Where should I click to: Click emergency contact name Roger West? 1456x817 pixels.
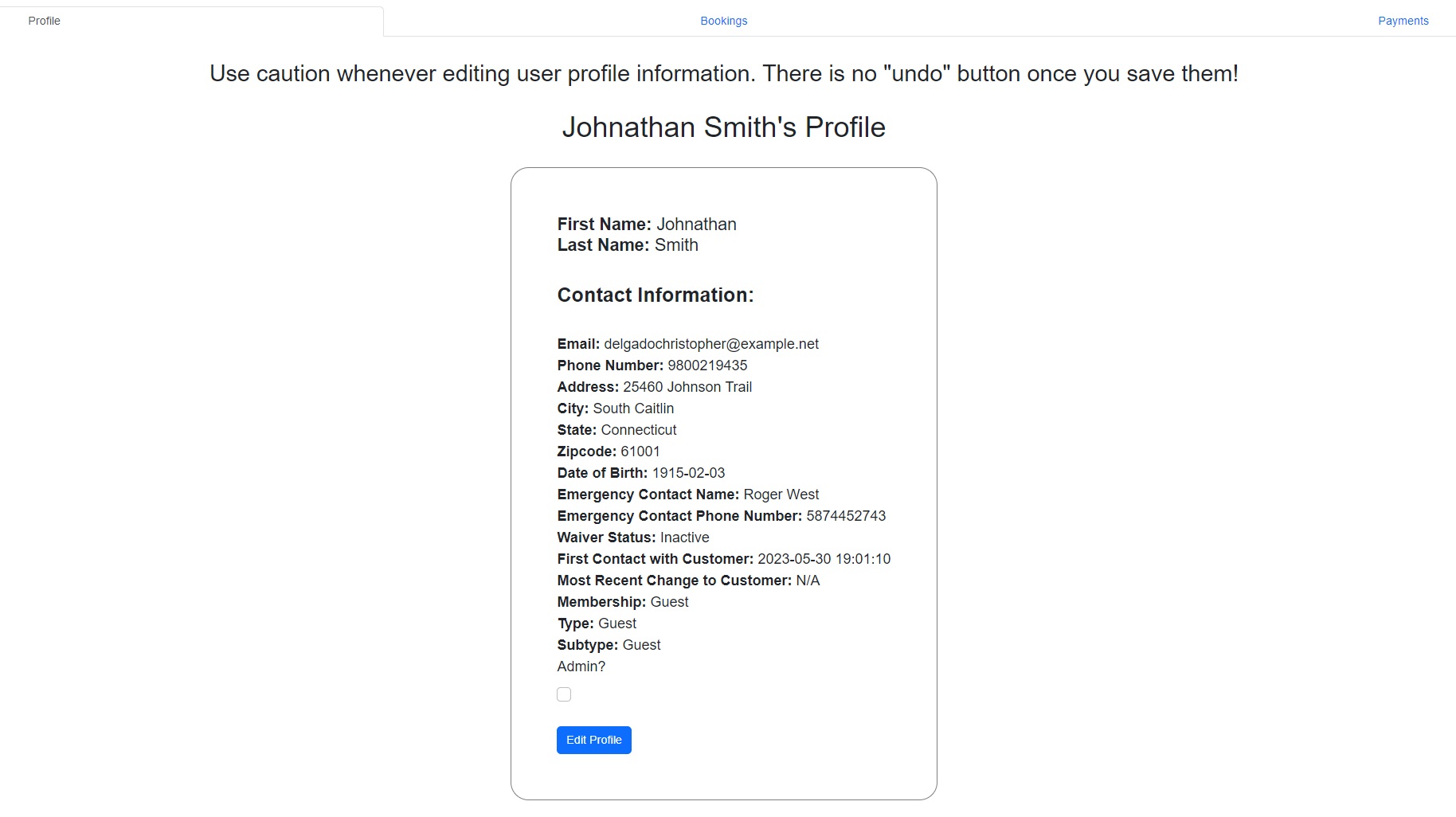click(781, 494)
